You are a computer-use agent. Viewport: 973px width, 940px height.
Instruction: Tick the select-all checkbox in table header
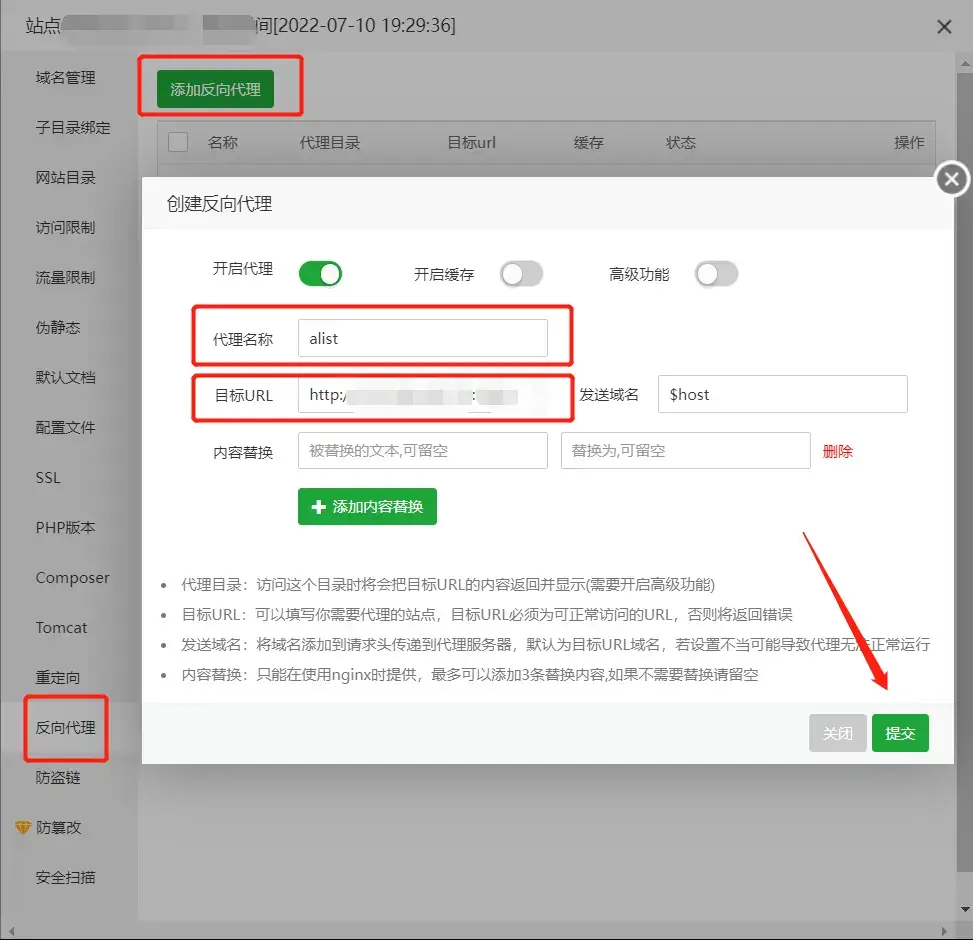coord(178,142)
